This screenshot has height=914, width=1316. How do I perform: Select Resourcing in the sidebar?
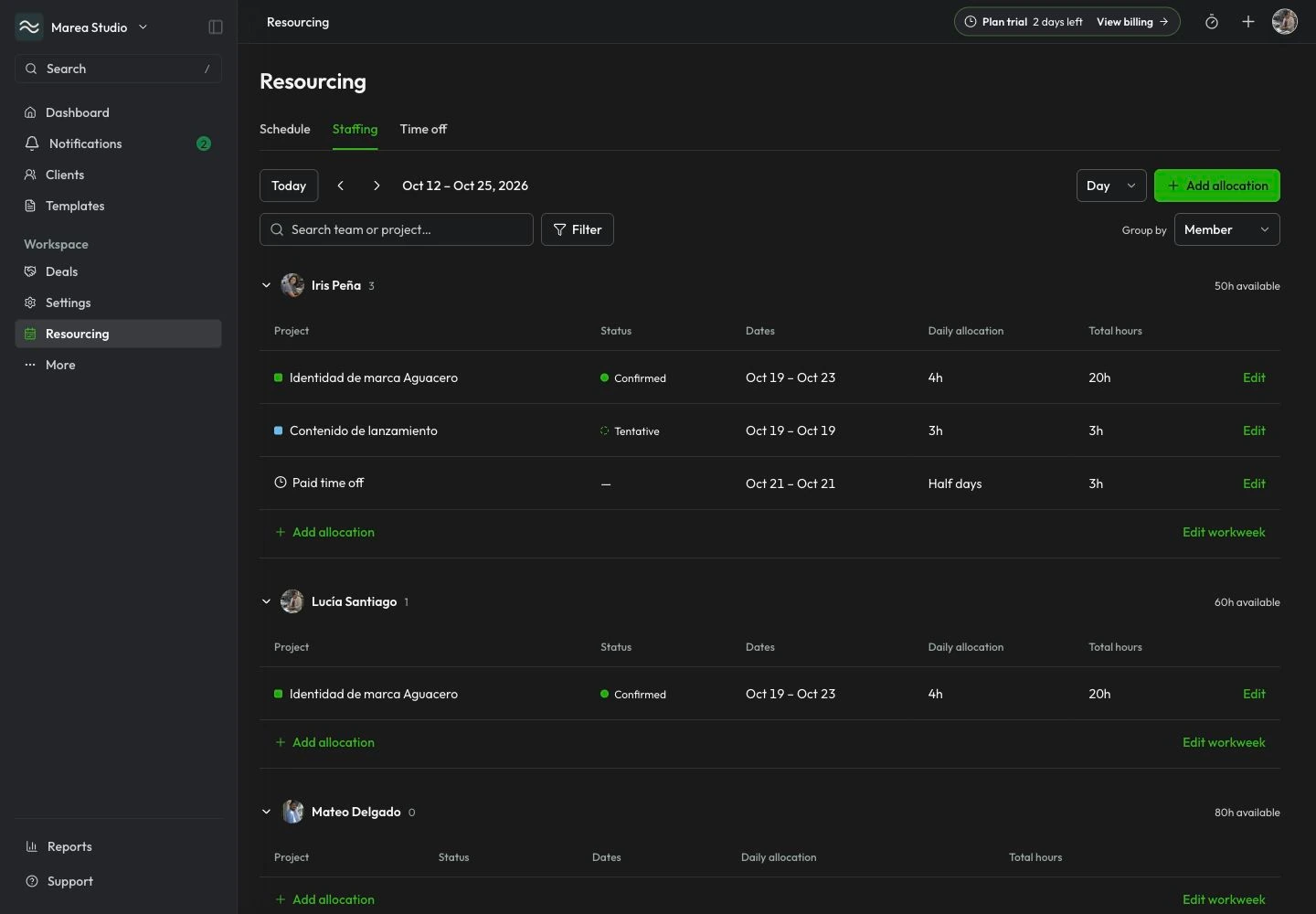119,334
